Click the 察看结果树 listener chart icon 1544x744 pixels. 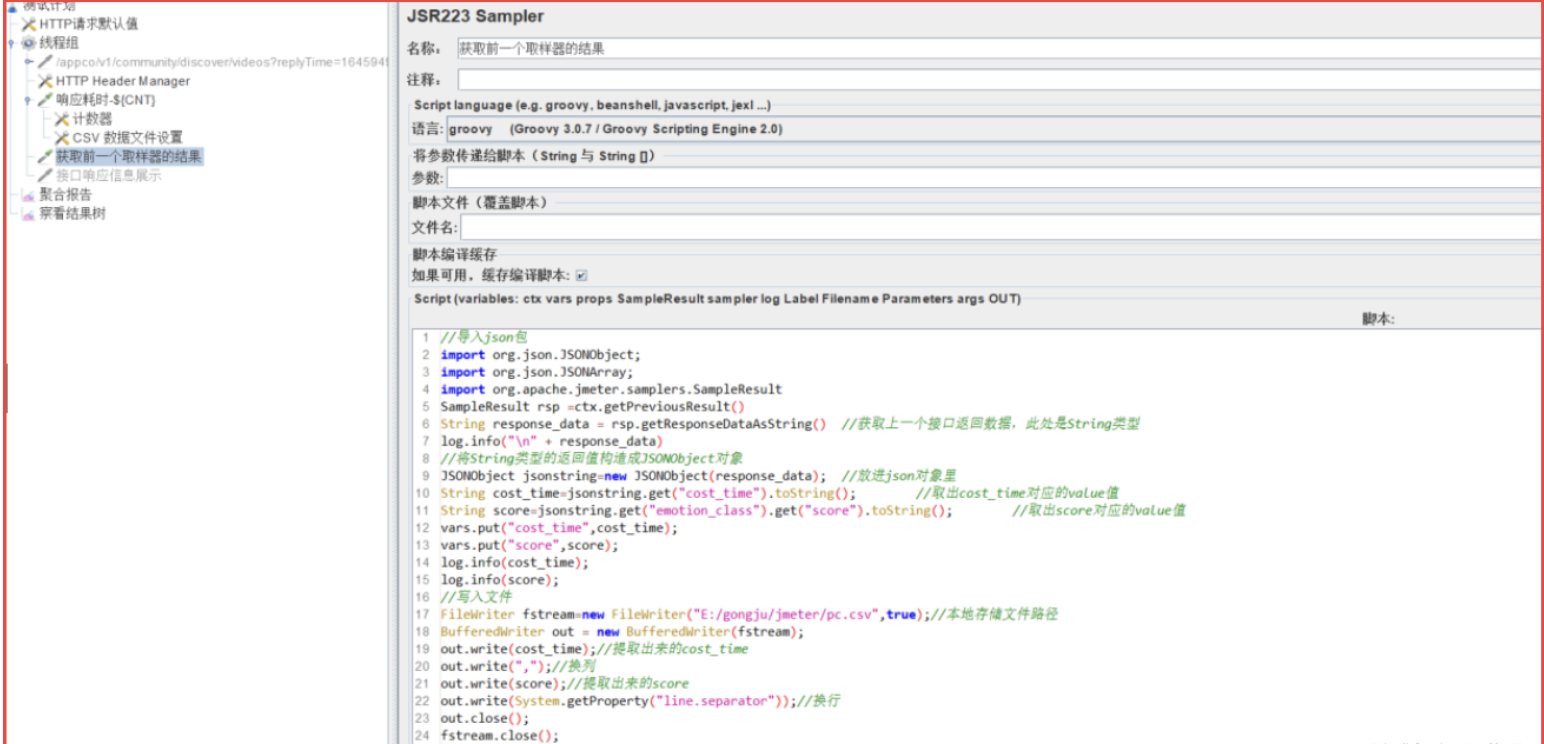[x=28, y=214]
